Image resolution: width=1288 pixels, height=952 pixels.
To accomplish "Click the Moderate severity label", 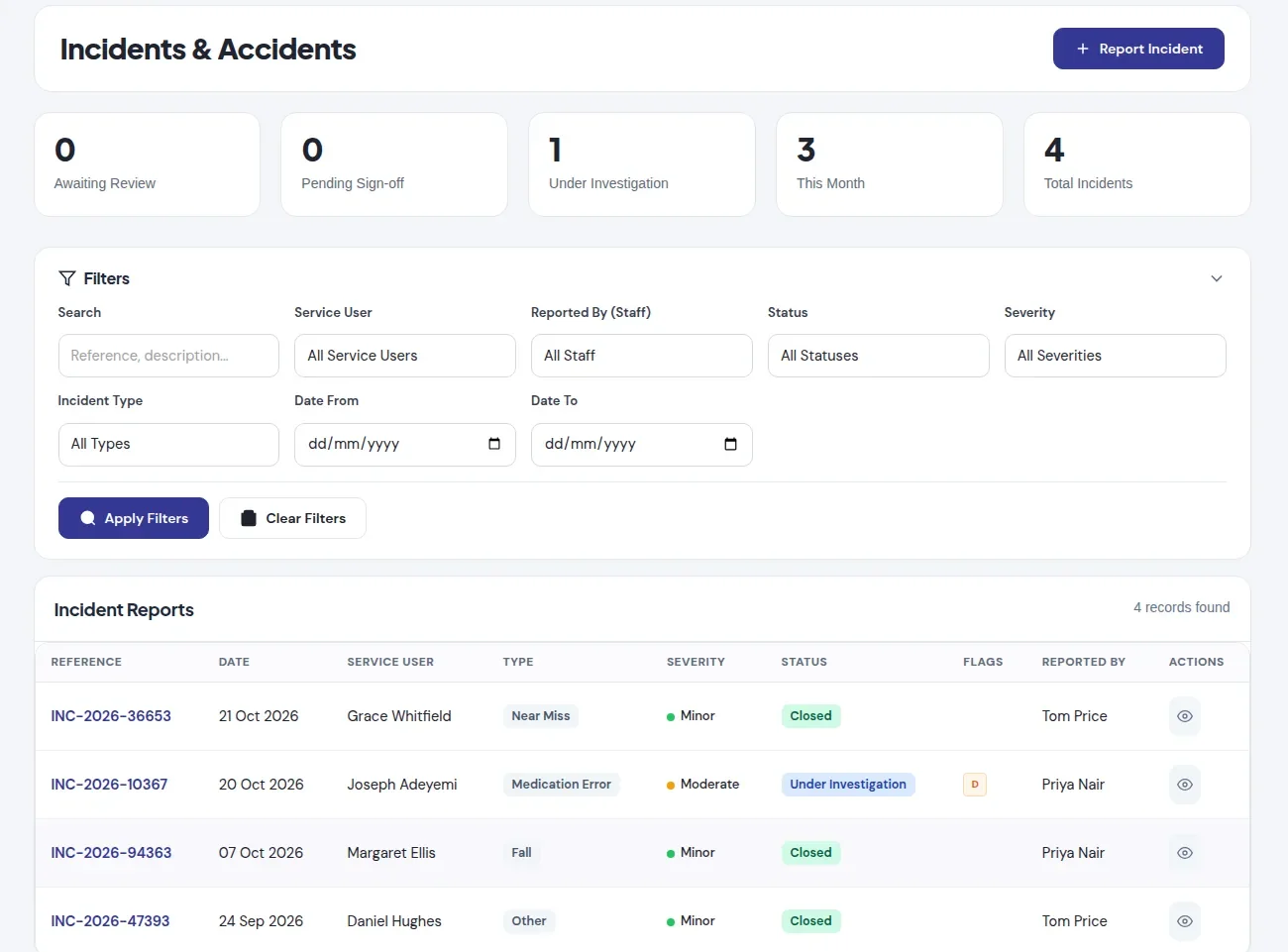I will click(x=709, y=785).
